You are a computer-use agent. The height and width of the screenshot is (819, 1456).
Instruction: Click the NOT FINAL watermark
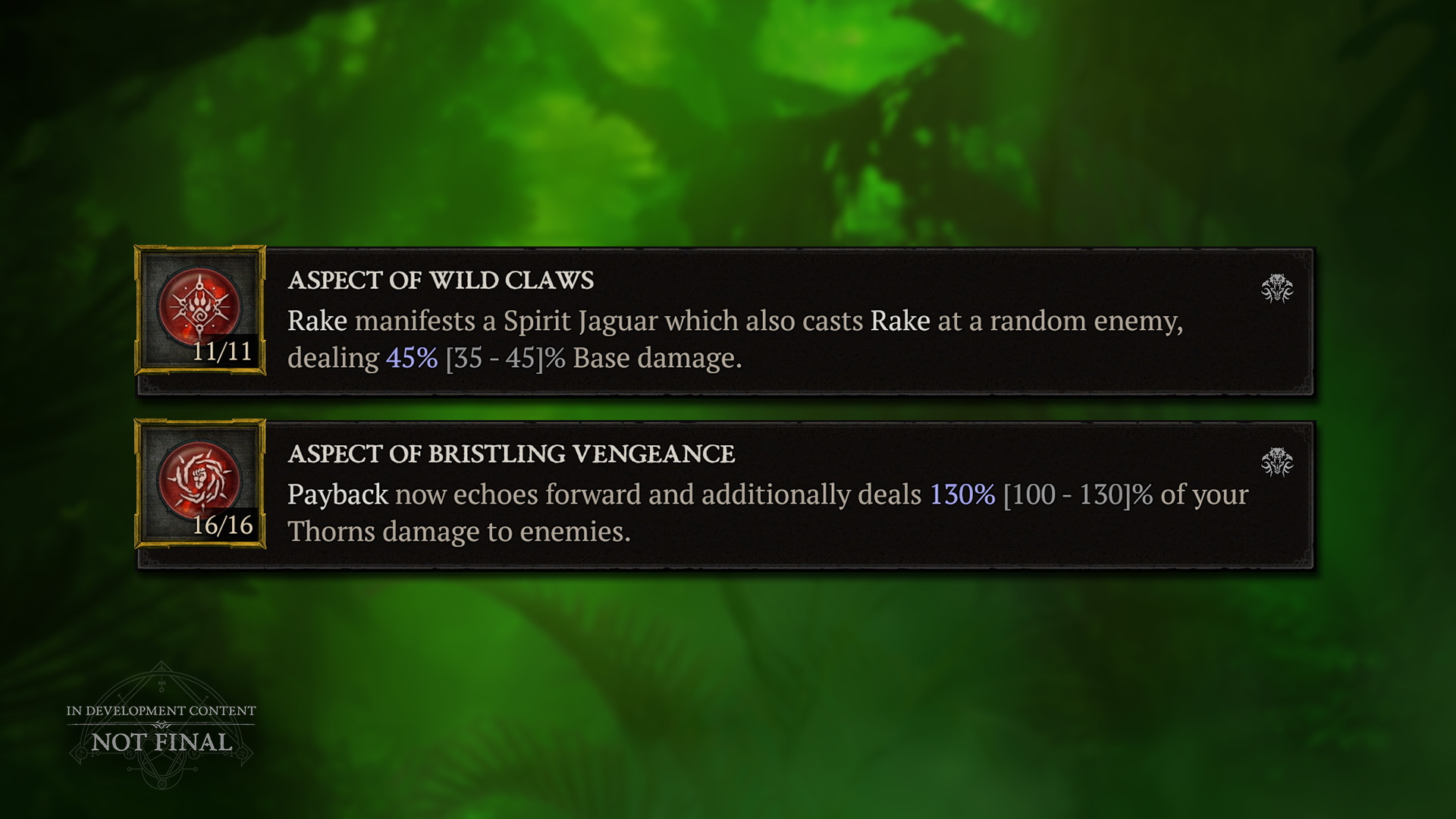tap(162, 742)
